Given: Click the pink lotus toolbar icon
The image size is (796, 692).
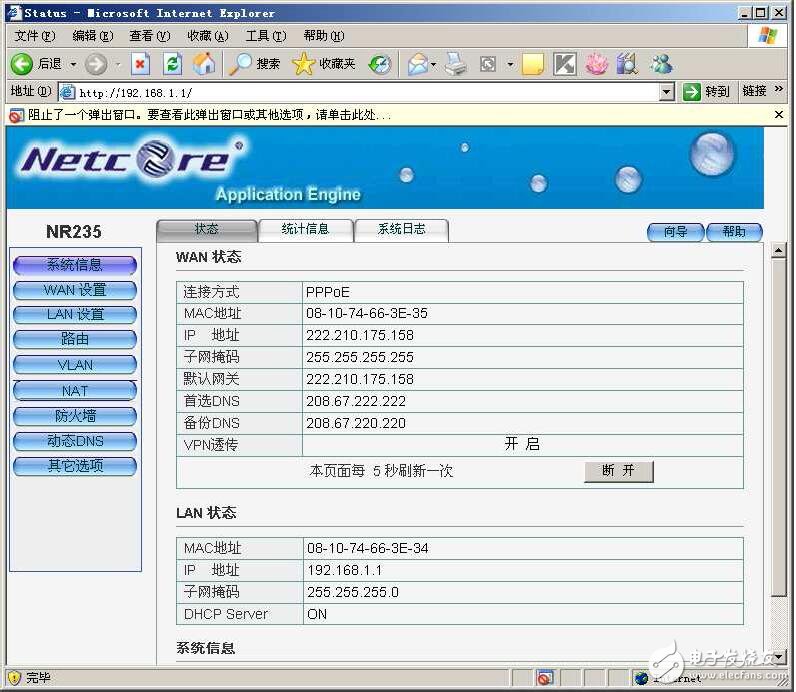Looking at the screenshot, I should [596, 64].
